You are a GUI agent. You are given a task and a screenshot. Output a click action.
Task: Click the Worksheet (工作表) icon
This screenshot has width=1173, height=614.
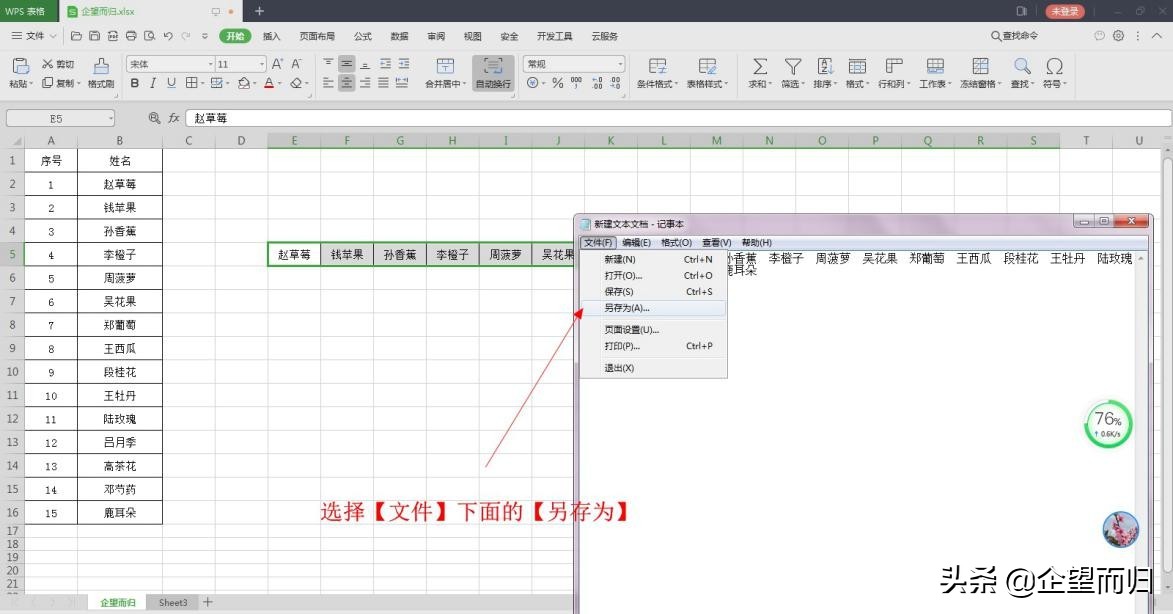click(935, 66)
